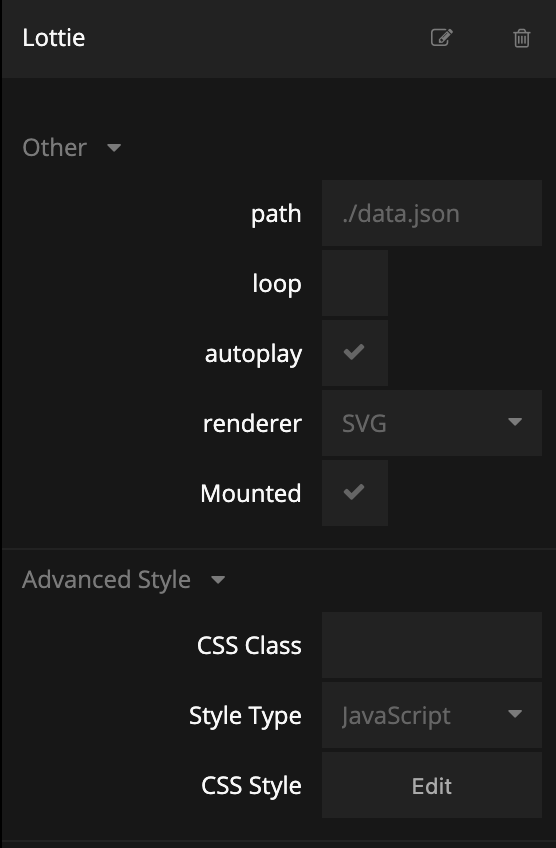Screen dimensions: 556x848
Task: Focus the CSS Class input field
Action: pyautogui.click(x=432, y=645)
